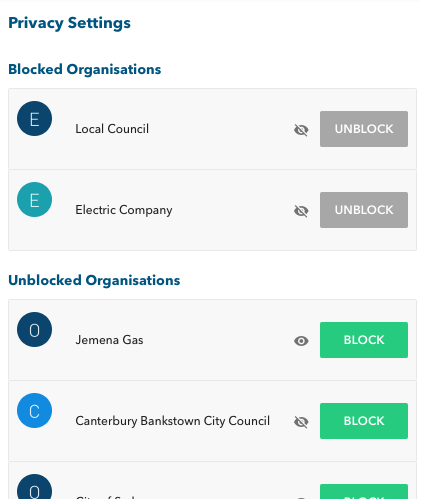Screen dimensions: 421x499
Task: Click Local Council's dark blue E avatar
Action: click(34, 119)
